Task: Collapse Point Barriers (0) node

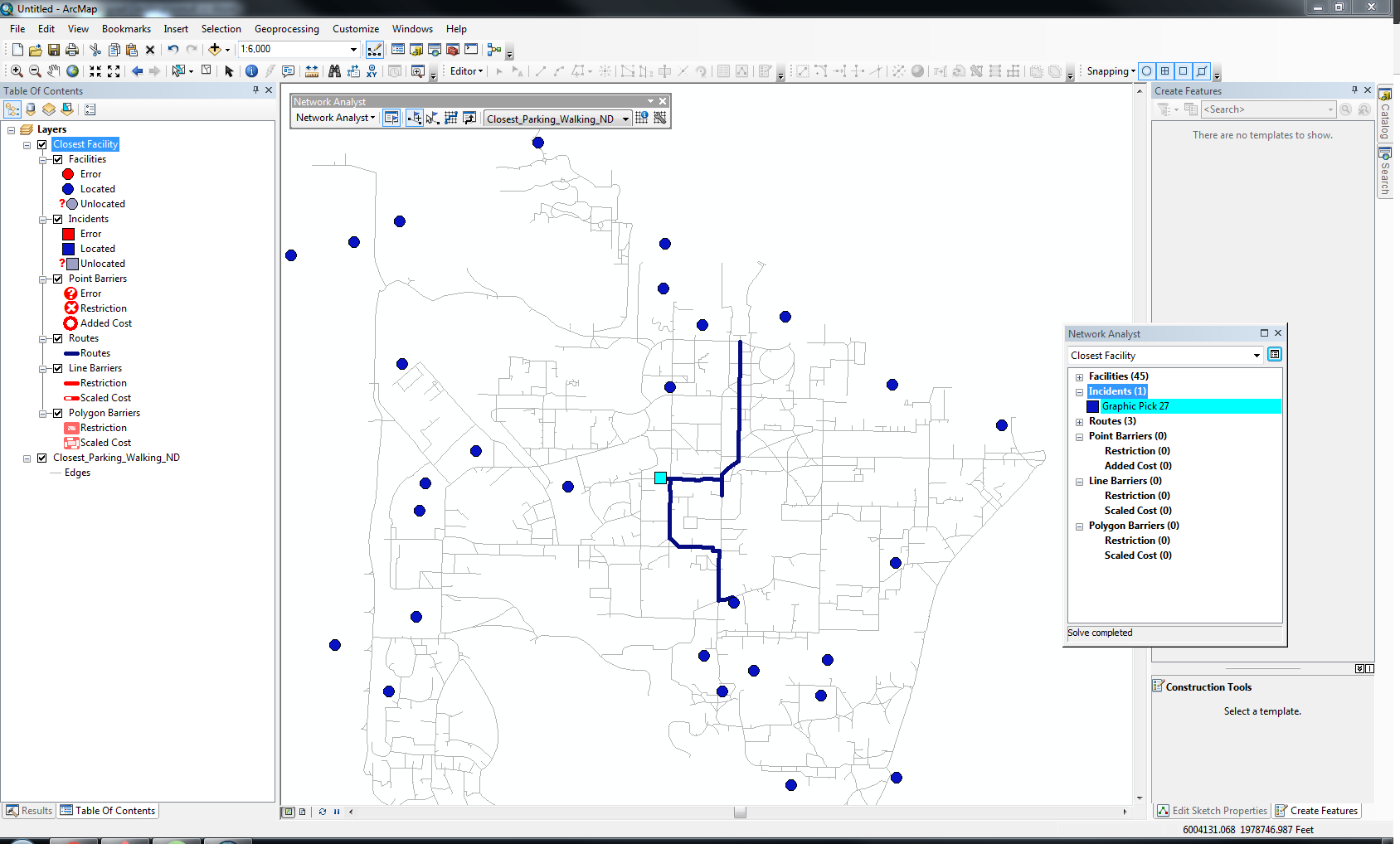Action: pos(1080,437)
